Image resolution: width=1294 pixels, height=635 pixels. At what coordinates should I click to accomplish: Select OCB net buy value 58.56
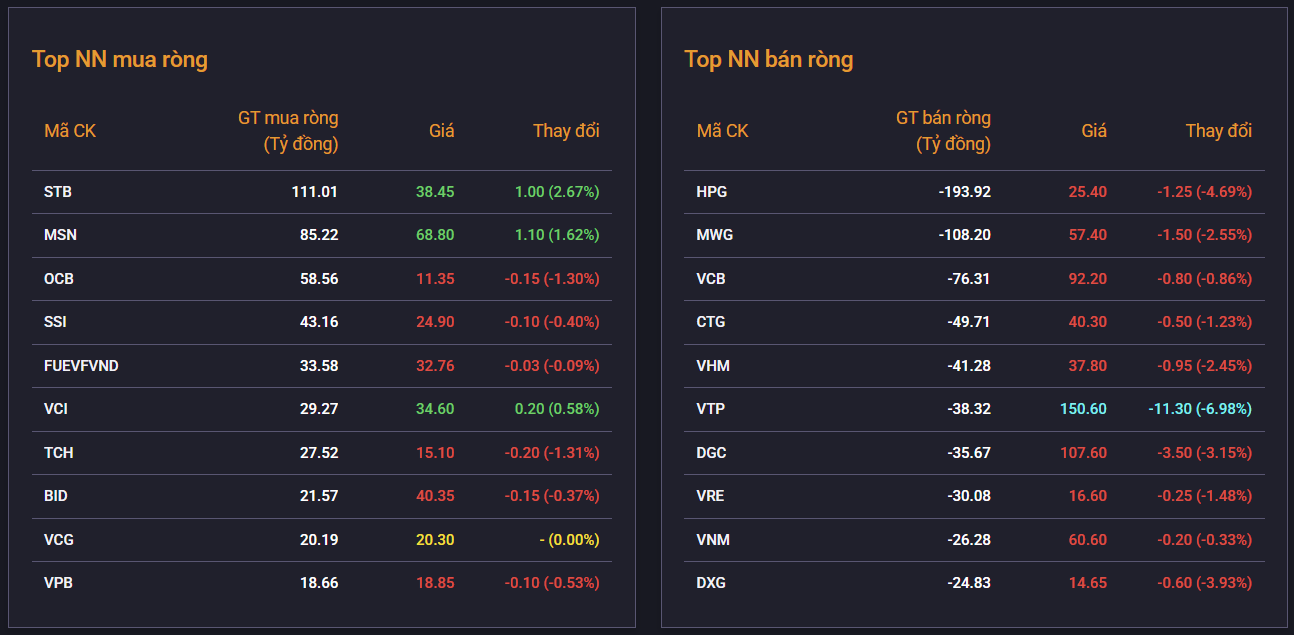(319, 278)
